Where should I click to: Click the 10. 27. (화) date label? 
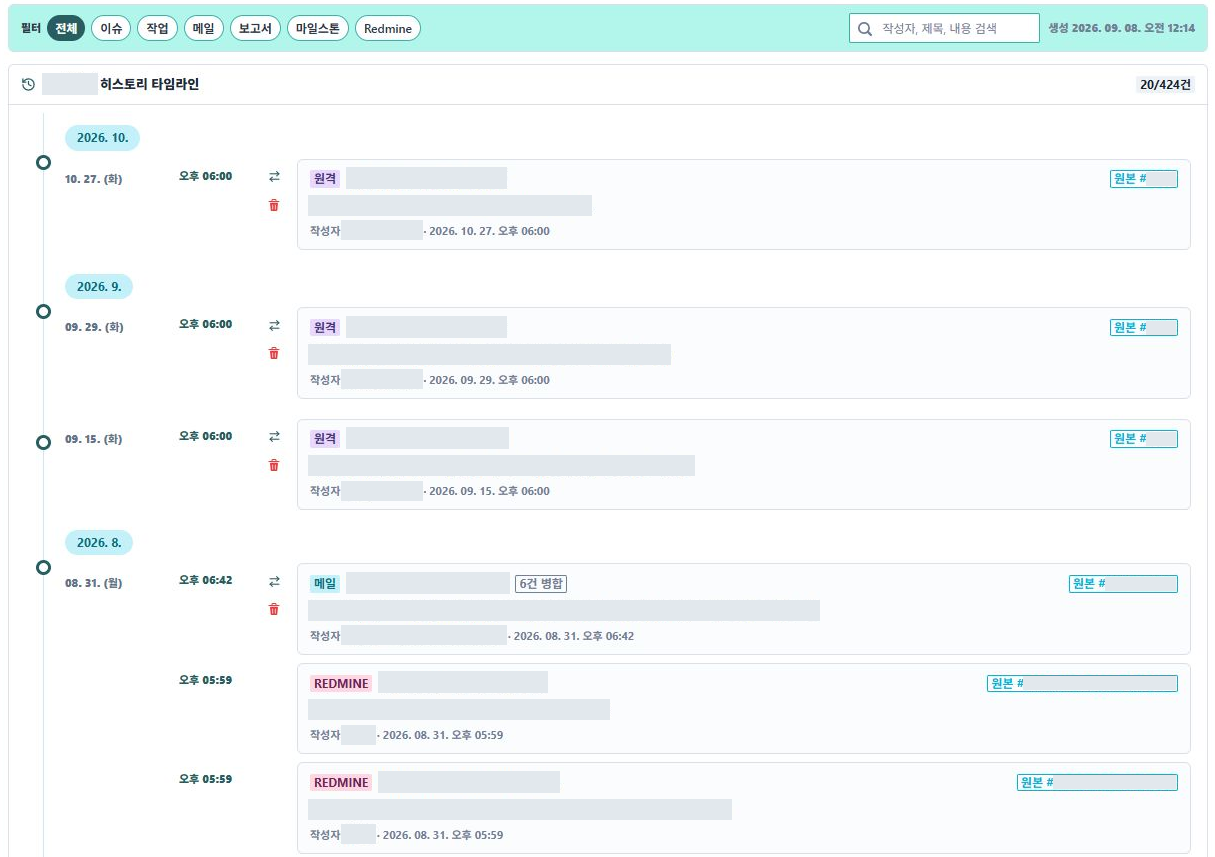93,179
